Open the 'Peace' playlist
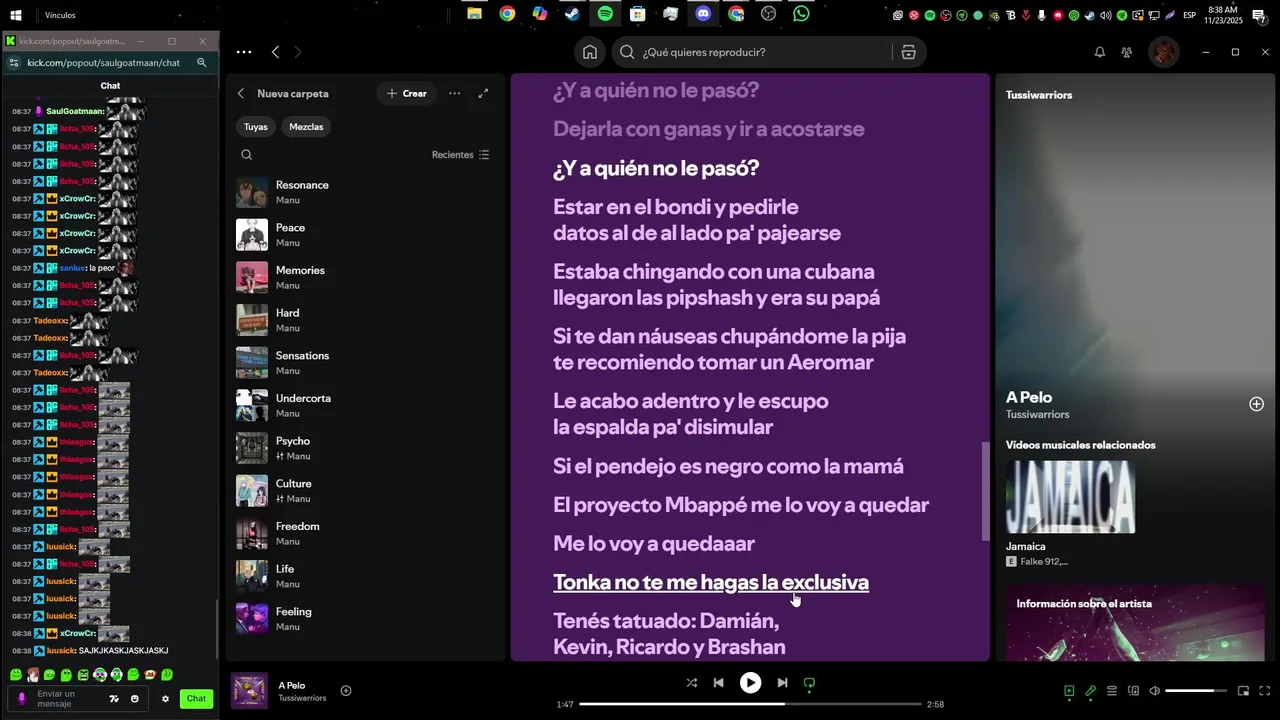The image size is (1280, 720). 365,235
